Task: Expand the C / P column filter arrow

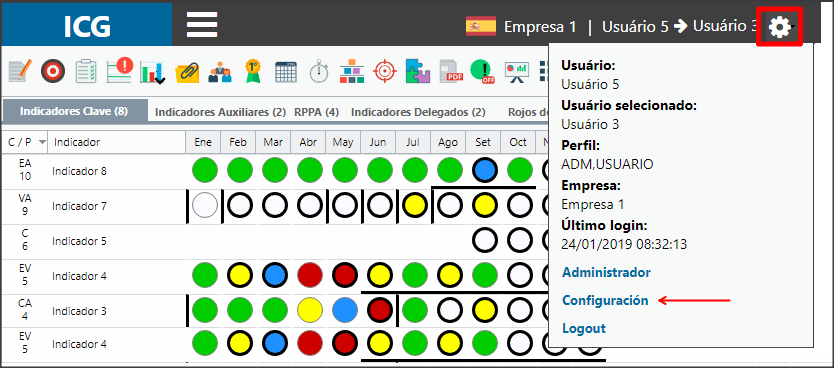Action: point(42,143)
